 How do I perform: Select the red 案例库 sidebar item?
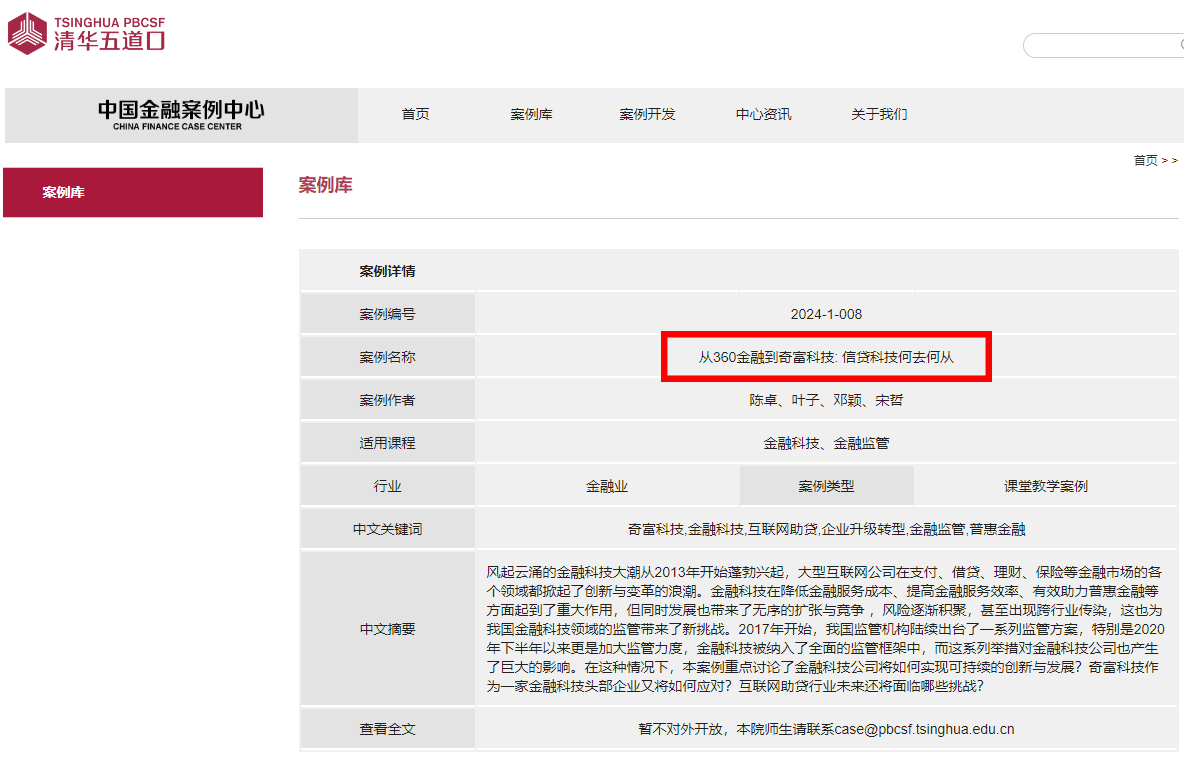133,193
